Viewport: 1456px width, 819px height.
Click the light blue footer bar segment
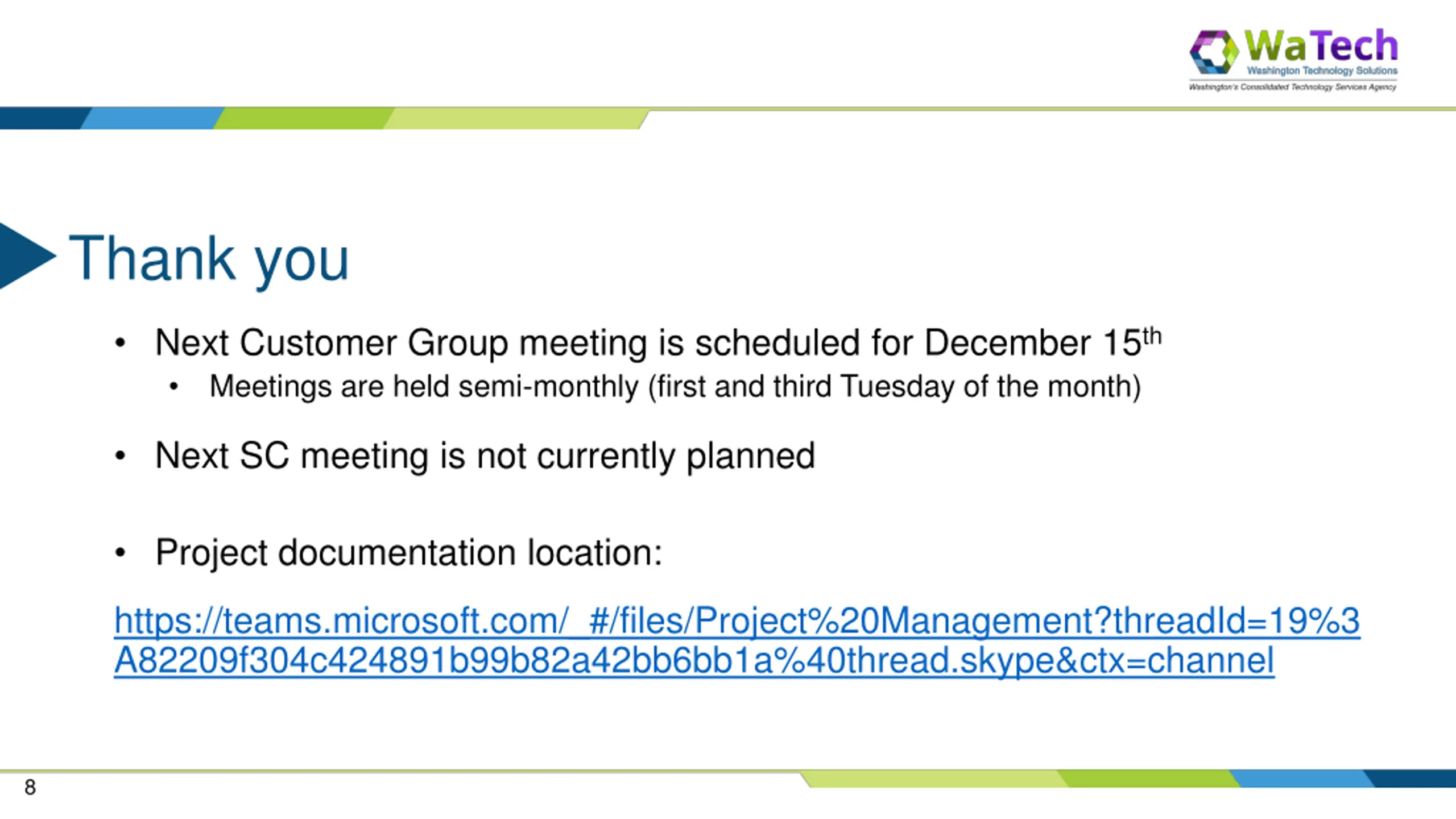pyautogui.click(x=1302, y=779)
